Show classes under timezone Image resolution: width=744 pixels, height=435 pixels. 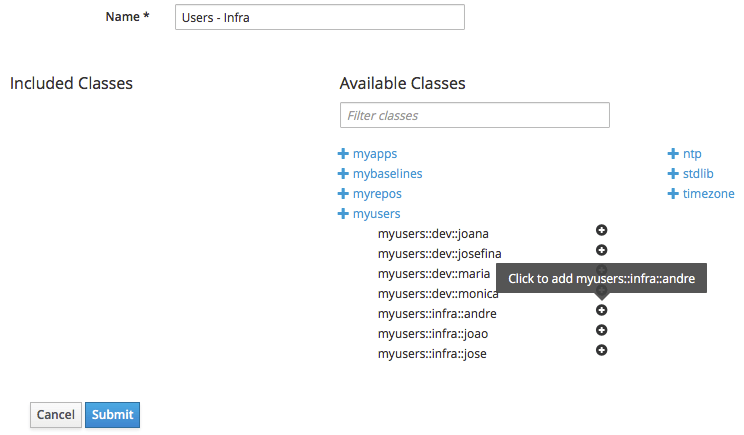coord(701,194)
